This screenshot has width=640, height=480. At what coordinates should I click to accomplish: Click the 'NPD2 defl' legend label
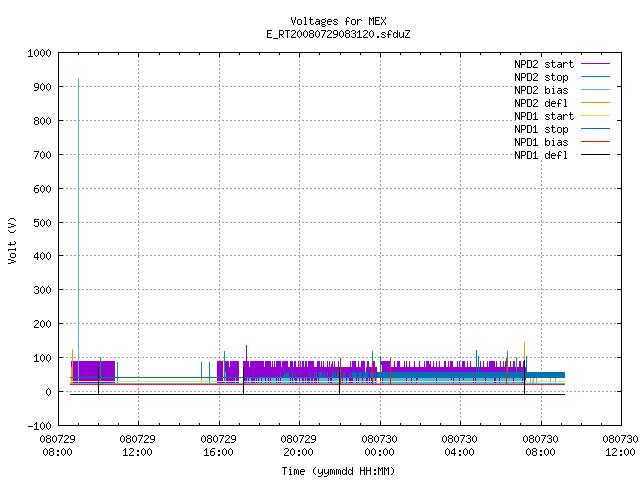(541, 103)
